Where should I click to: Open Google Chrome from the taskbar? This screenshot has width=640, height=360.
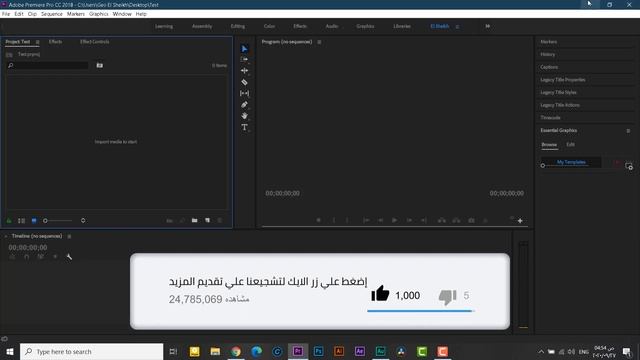coord(236,351)
